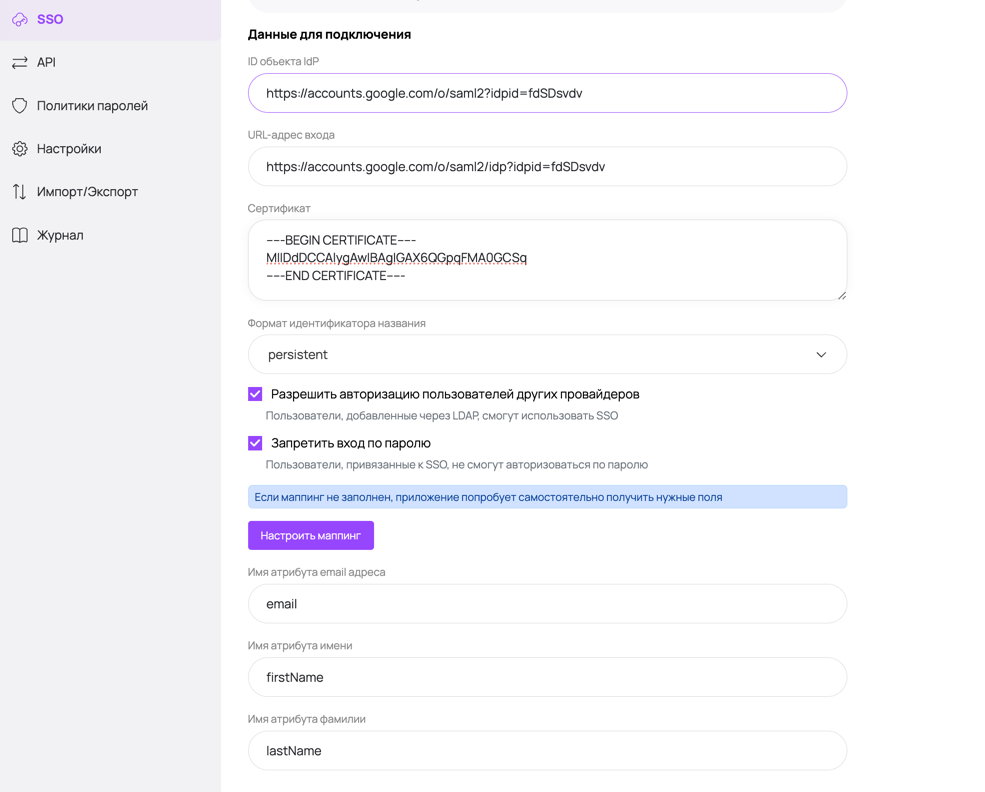Screen dimensions: 985x792
Task: Click the chevron arrow beside 'persistent'
Action: click(821, 355)
